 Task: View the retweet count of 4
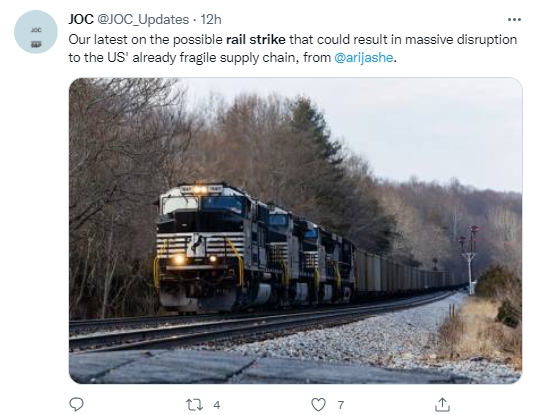(x=217, y=405)
